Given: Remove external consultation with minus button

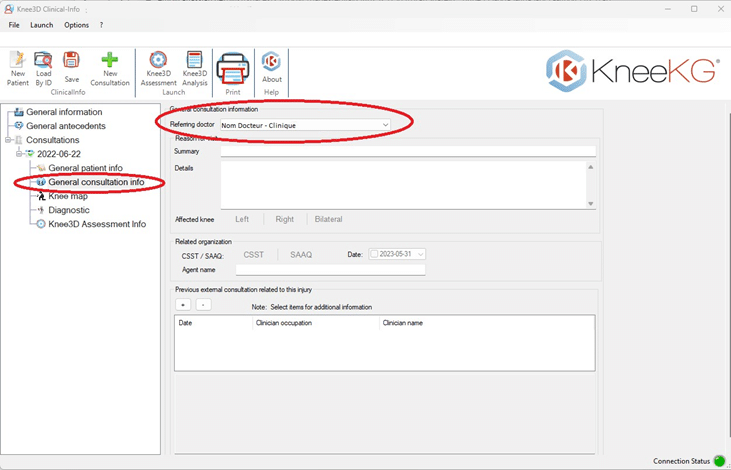Looking at the screenshot, I should tap(202, 304).
